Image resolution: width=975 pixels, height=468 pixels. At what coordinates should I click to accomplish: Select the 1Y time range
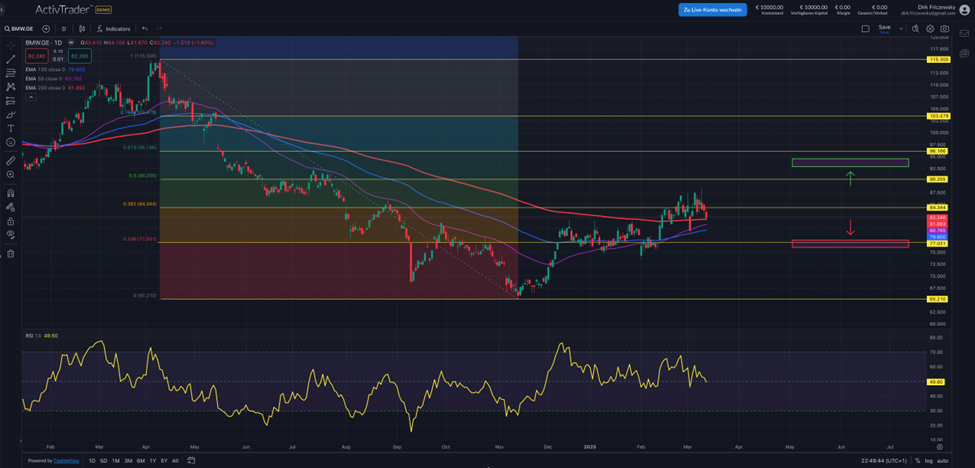(x=151, y=461)
